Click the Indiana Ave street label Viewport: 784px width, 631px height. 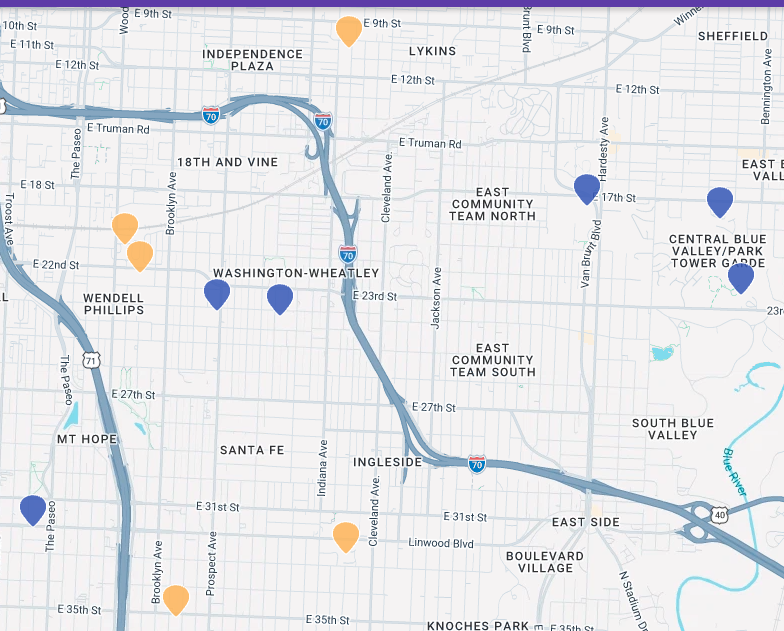point(322,468)
